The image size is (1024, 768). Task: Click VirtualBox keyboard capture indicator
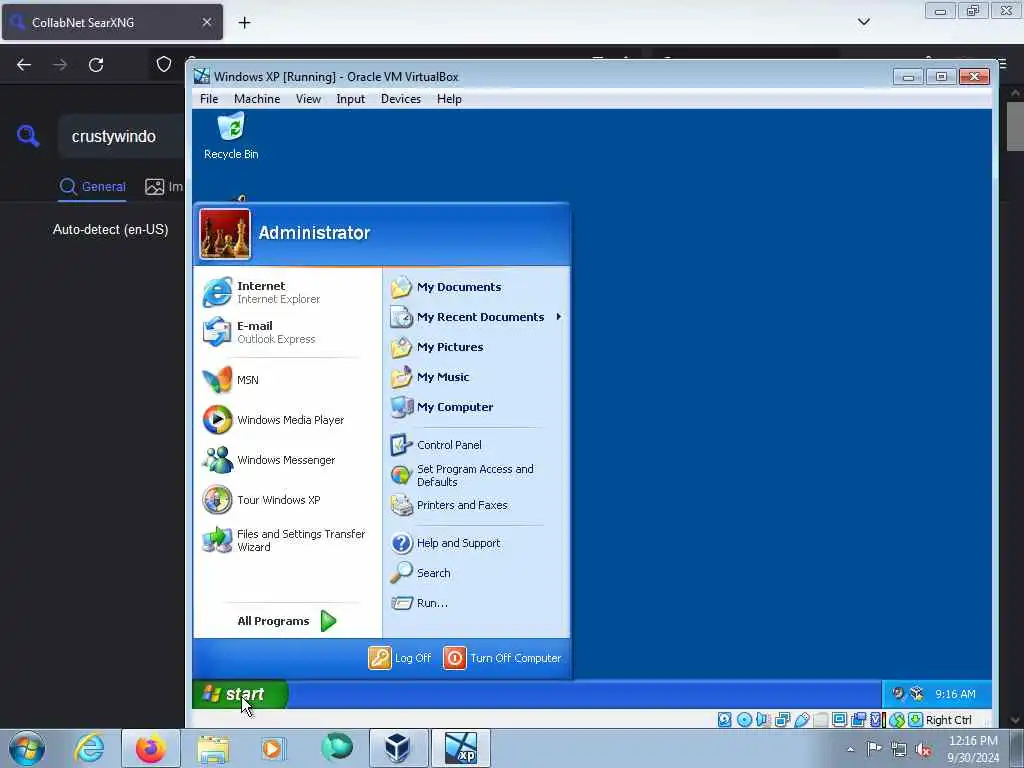coord(916,720)
